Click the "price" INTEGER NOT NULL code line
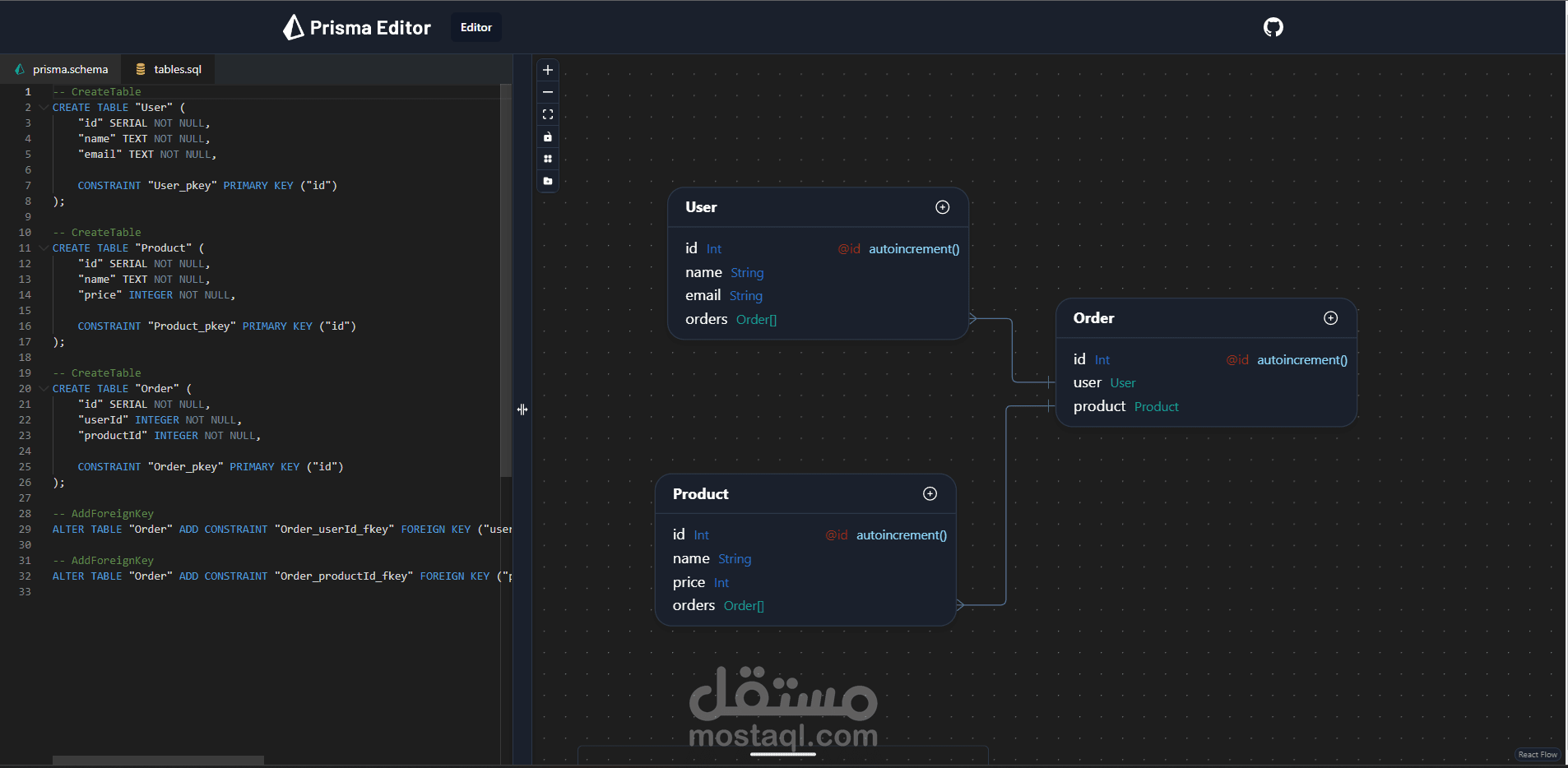Viewport: 1568px width, 768px height. point(156,295)
